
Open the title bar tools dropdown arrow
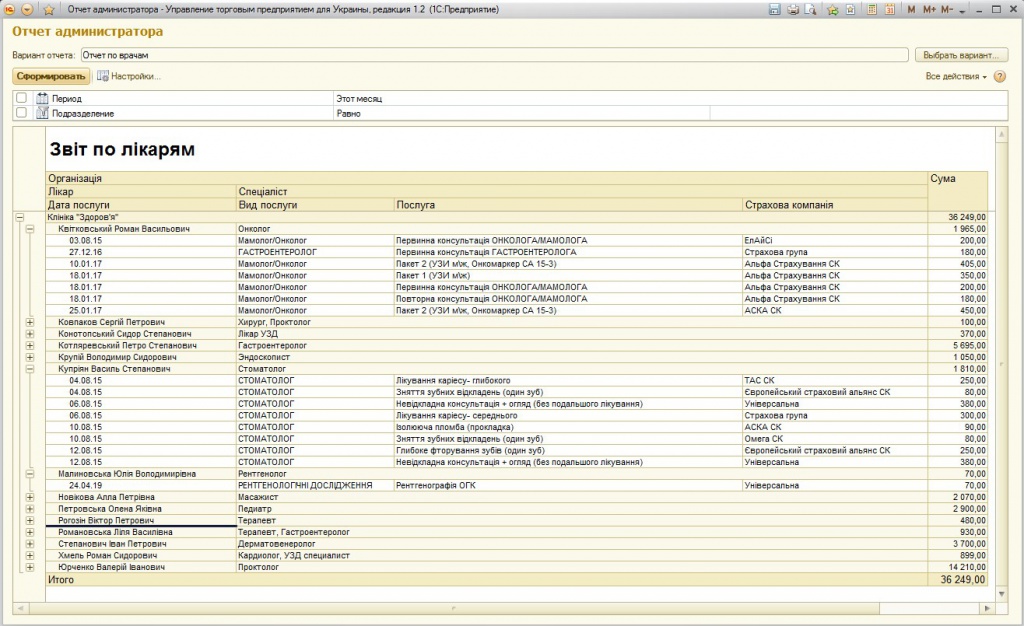coord(963,11)
